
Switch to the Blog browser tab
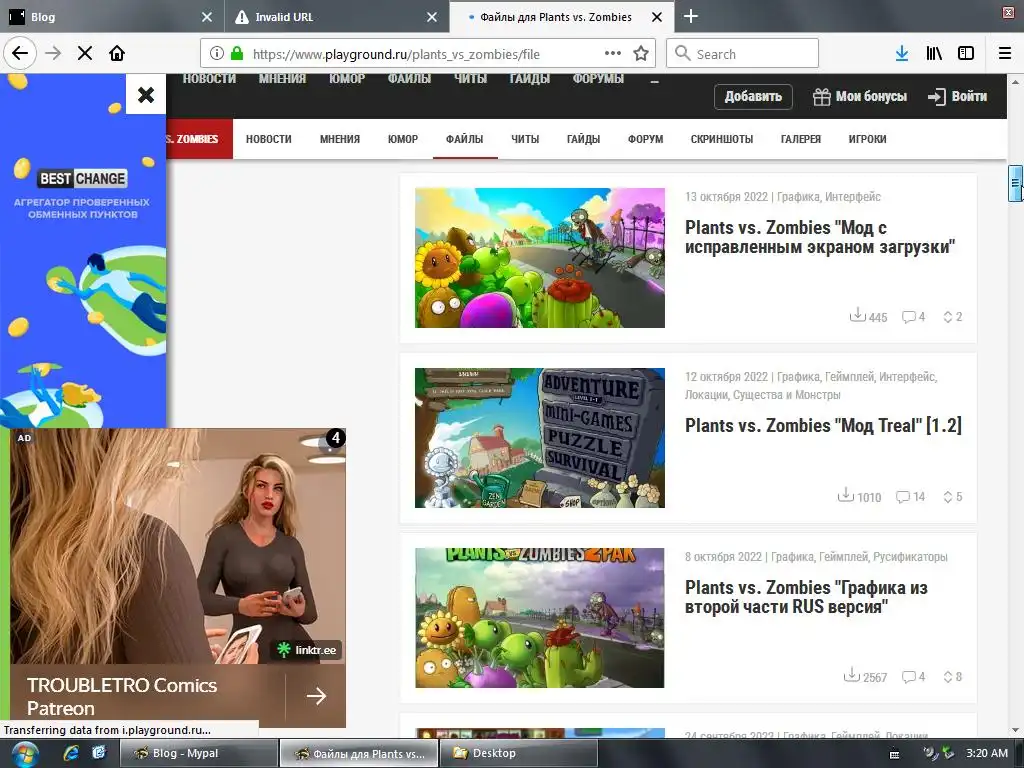[x=112, y=17]
